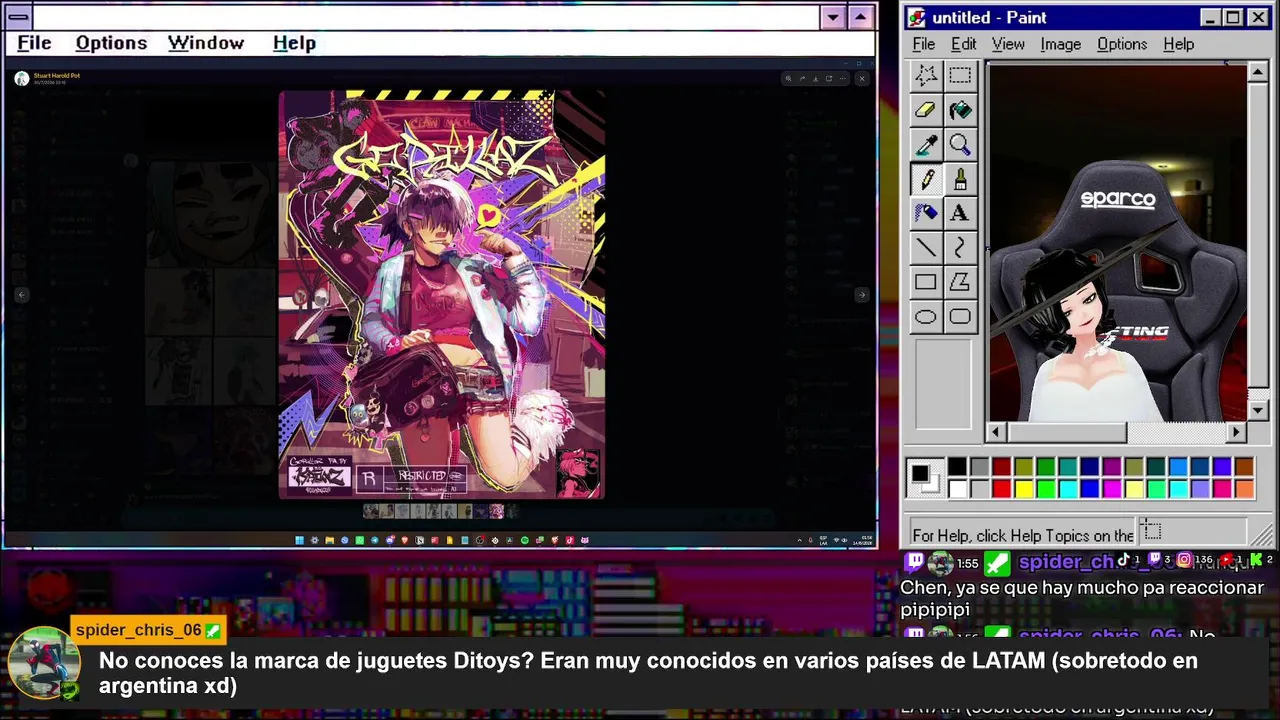Pick the Rectangle shape tool
Image resolution: width=1280 pixels, height=720 pixels.
(926, 282)
